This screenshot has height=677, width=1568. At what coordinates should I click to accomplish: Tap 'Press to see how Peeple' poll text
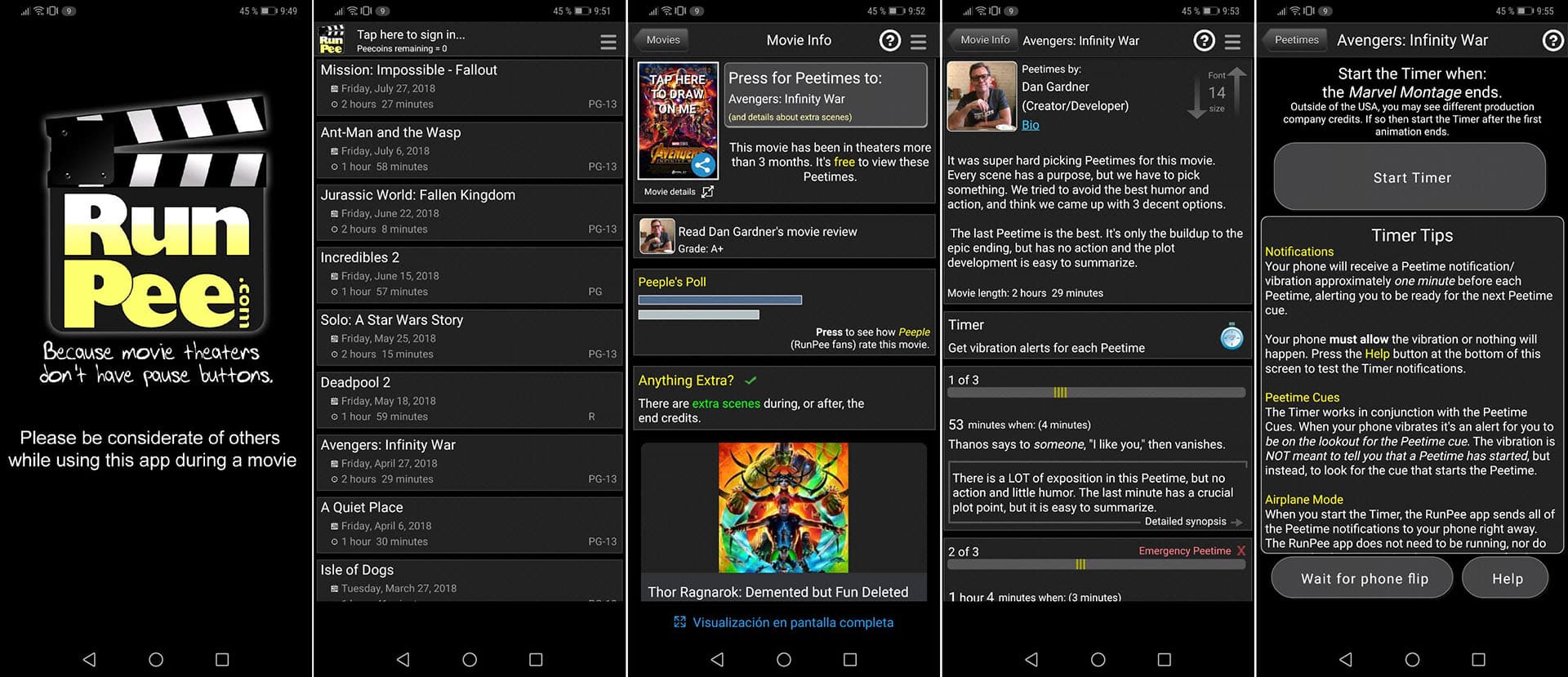[x=873, y=332]
